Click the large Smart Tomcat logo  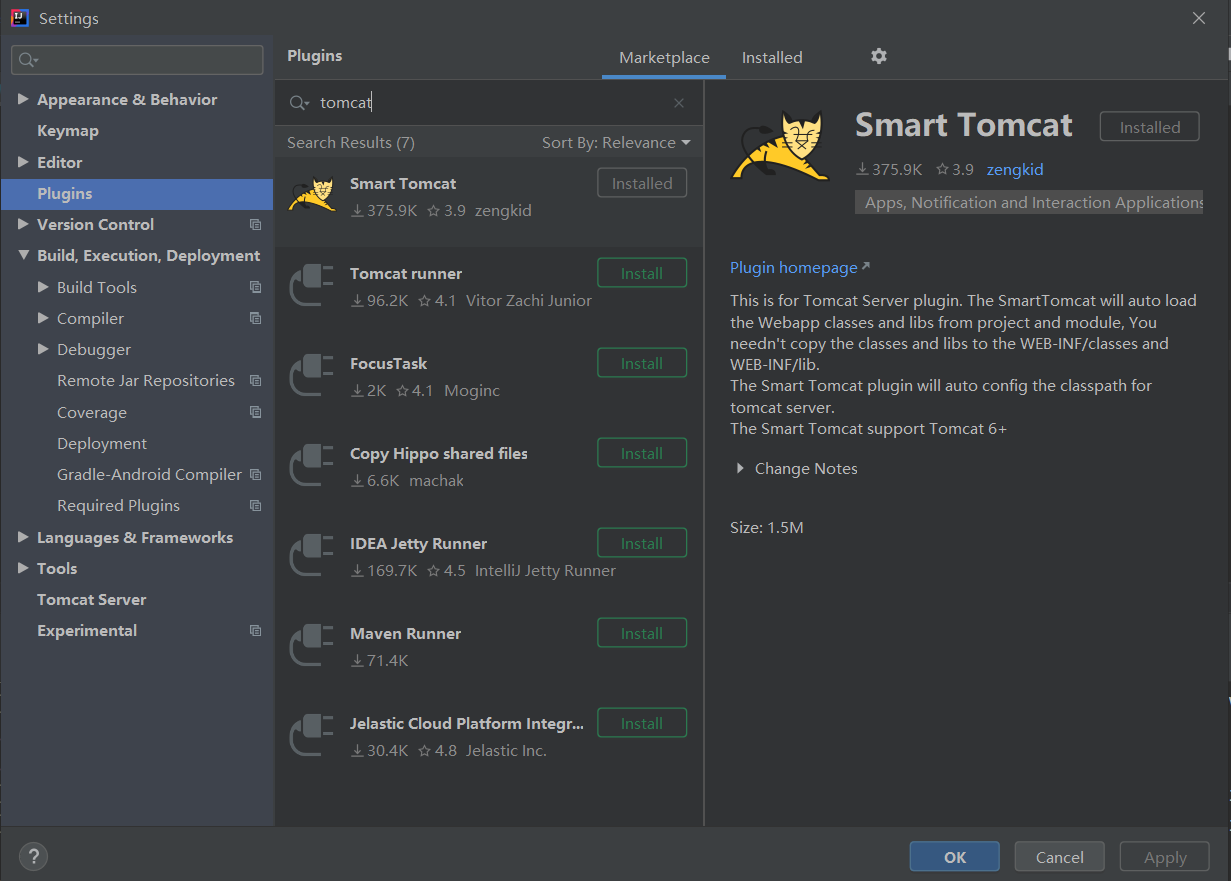click(780, 147)
